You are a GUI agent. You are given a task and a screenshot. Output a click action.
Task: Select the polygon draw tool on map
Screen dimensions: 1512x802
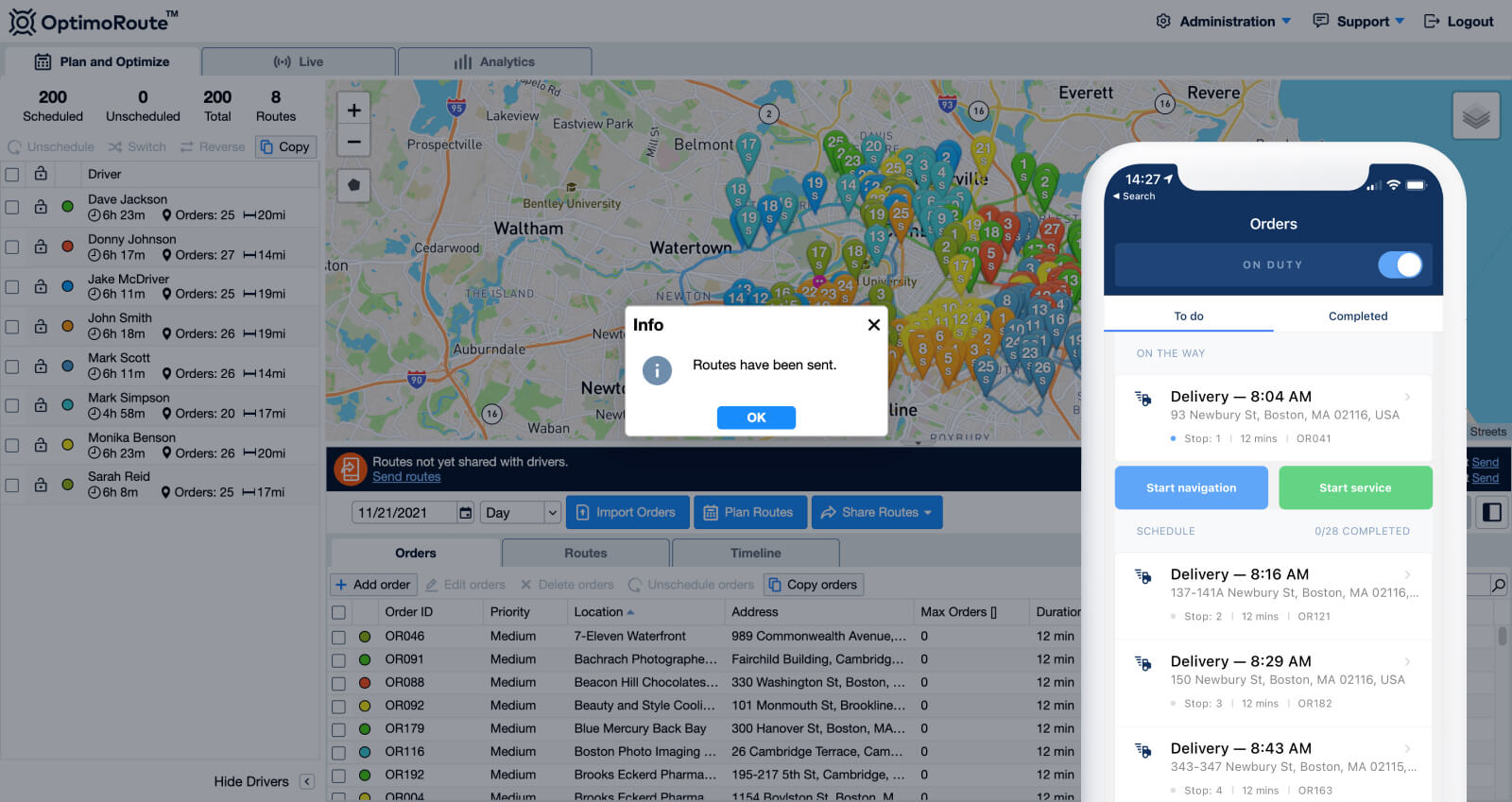(353, 185)
